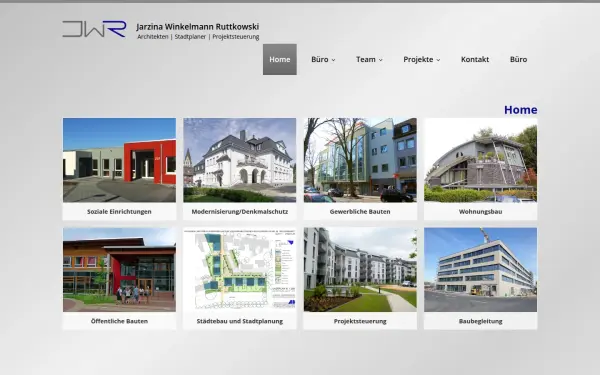Open the Städtebau und Stadtplanung site plan
600x375 pixels.
tap(240, 270)
